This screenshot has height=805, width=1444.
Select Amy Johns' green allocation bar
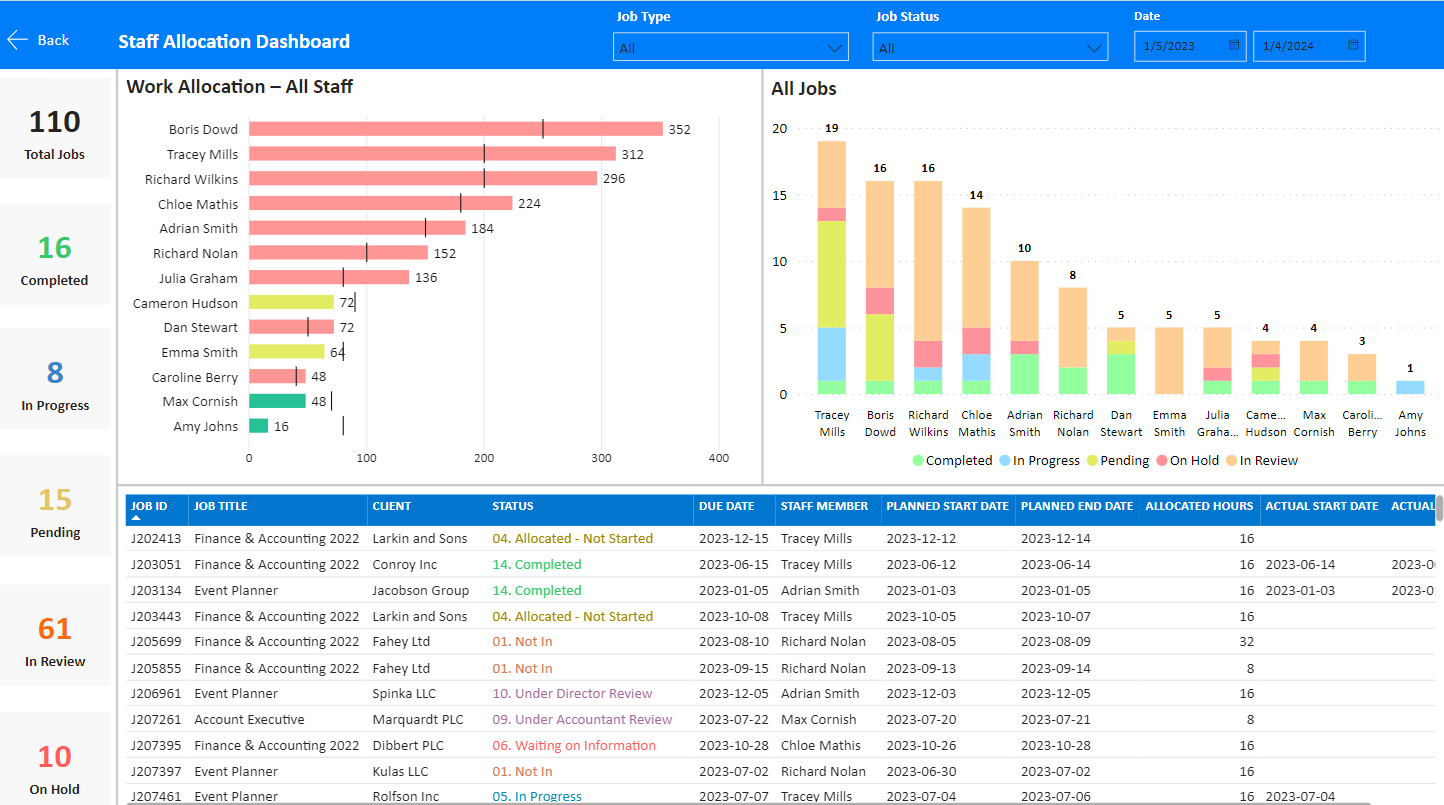click(258, 426)
